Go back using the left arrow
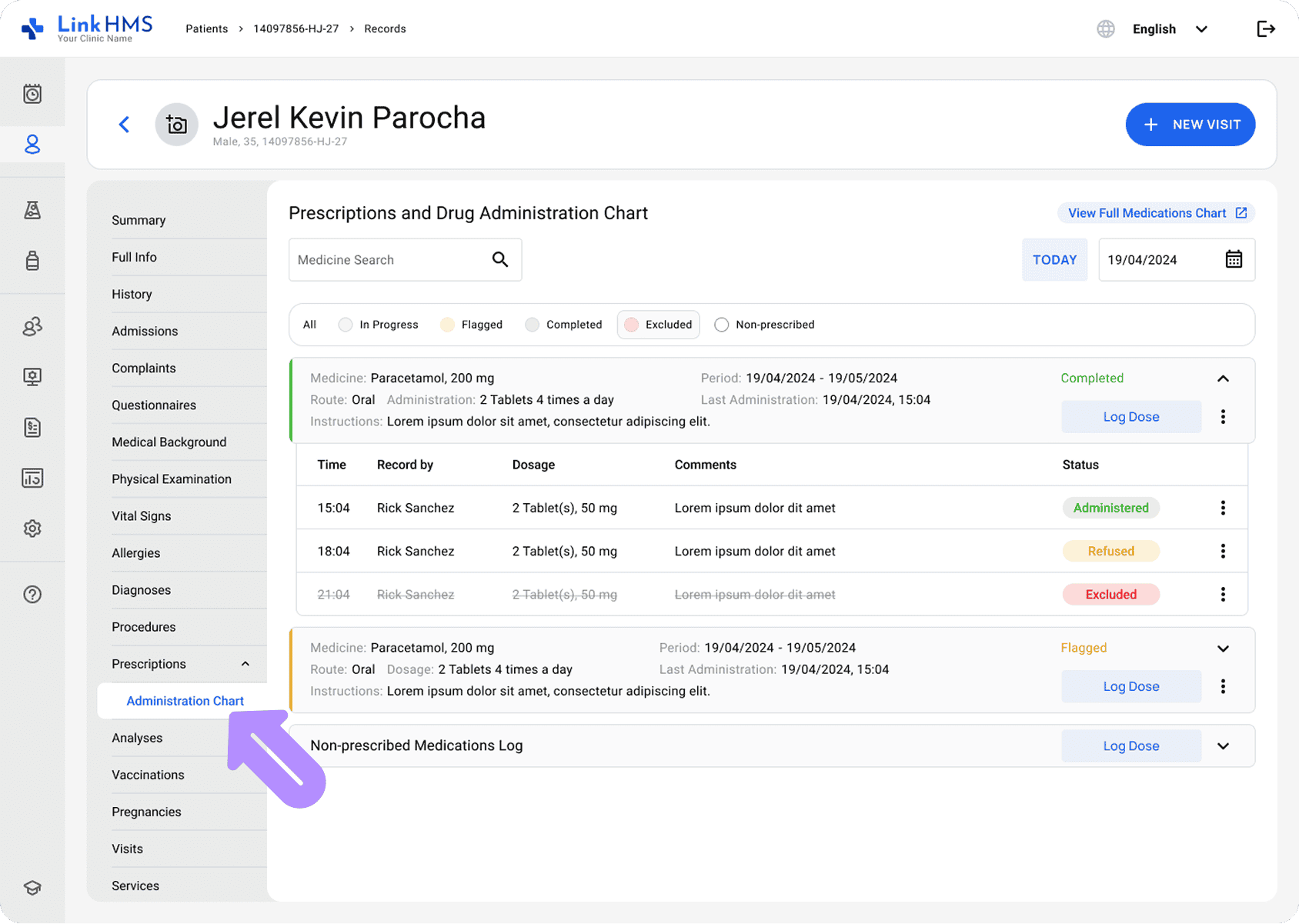The height and width of the screenshot is (924, 1299). point(124,125)
